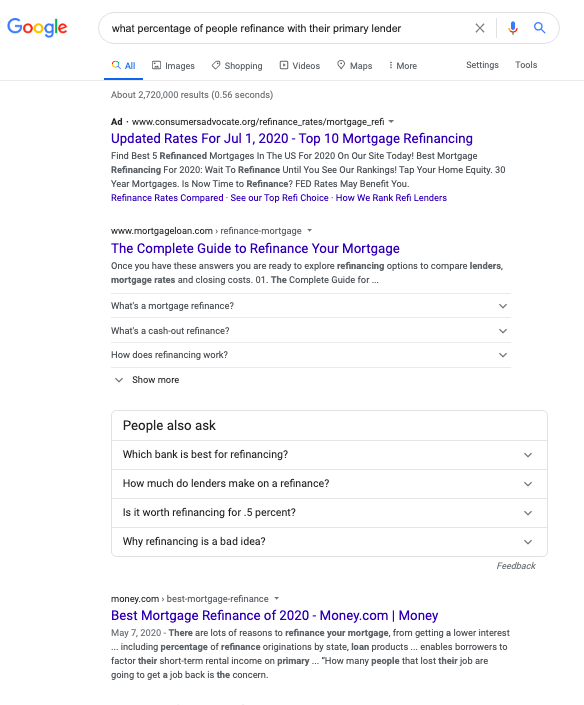Click into the search query text field

click(288, 28)
